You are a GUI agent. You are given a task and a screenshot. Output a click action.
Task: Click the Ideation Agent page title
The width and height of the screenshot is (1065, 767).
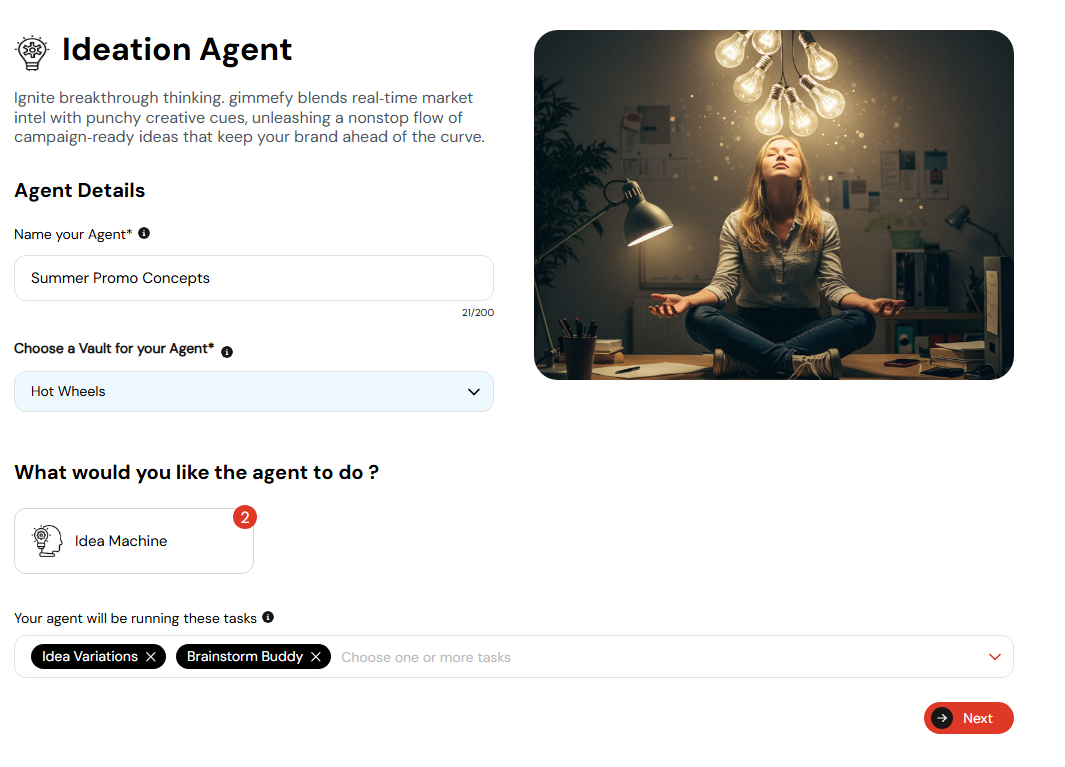pyautogui.click(x=177, y=50)
